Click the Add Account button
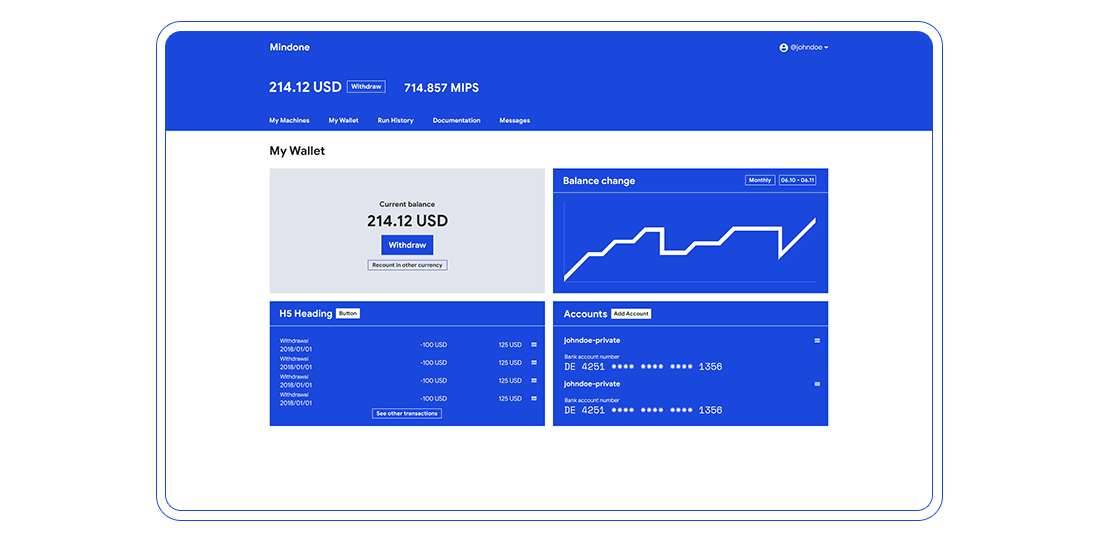 (x=631, y=314)
